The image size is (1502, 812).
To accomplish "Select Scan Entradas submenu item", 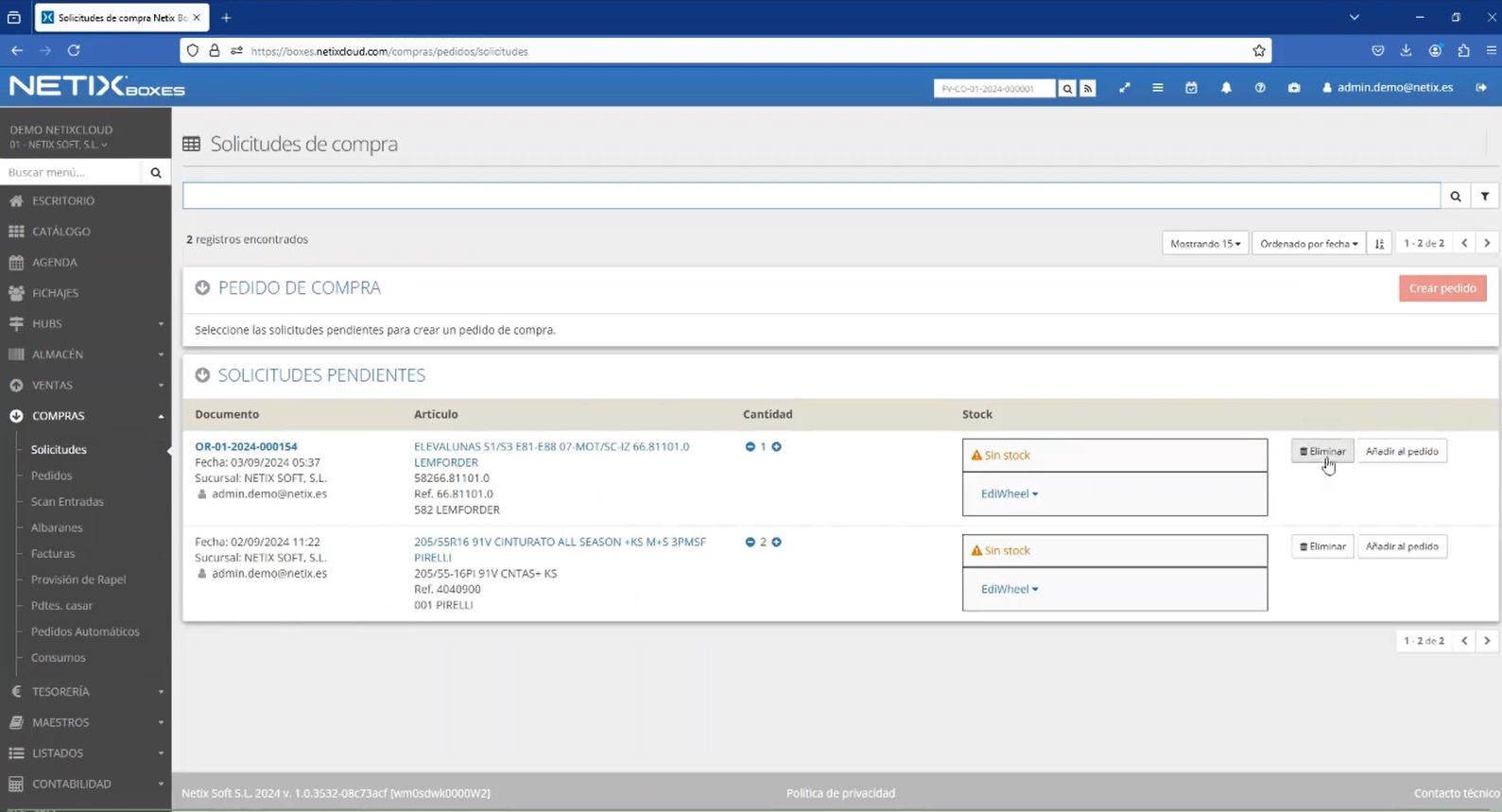I will pos(67,502).
